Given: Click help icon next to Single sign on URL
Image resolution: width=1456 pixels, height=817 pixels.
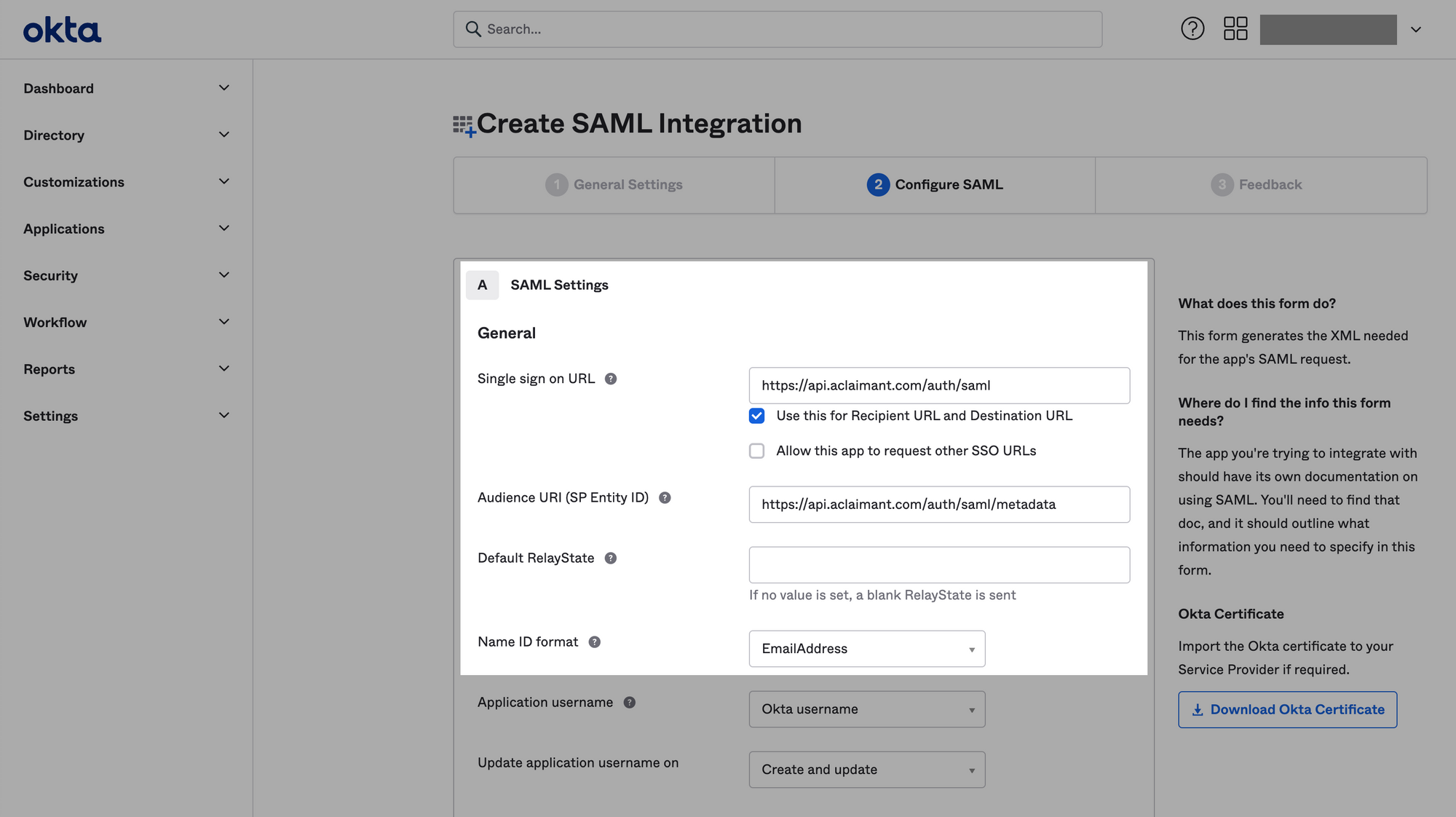Looking at the screenshot, I should coord(611,379).
